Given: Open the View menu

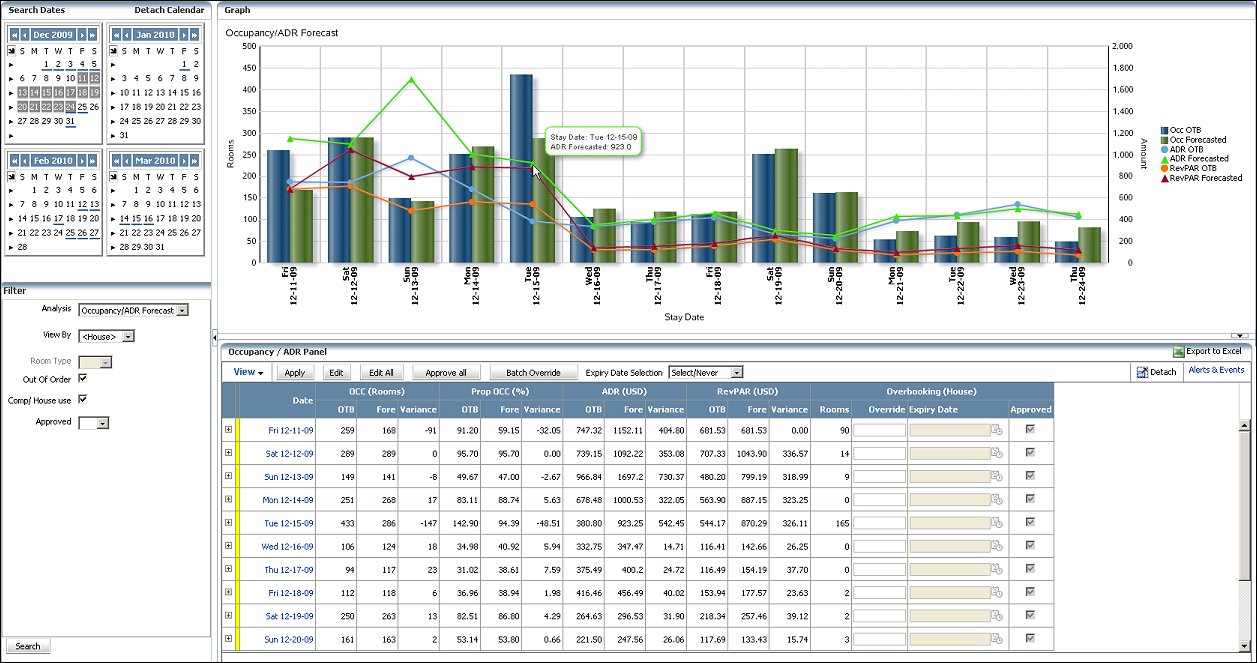Looking at the screenshot, I should [x=248, y=372].
